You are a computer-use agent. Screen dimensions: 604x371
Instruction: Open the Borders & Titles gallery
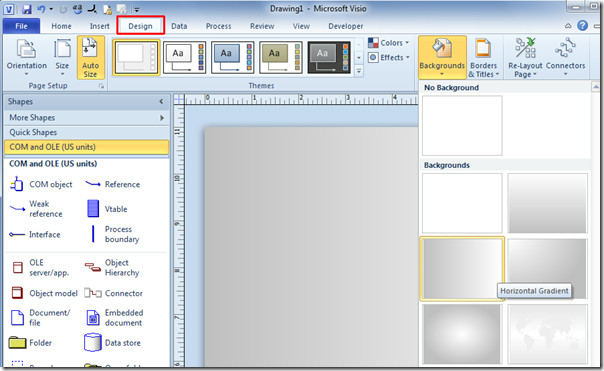pos(483,57)
